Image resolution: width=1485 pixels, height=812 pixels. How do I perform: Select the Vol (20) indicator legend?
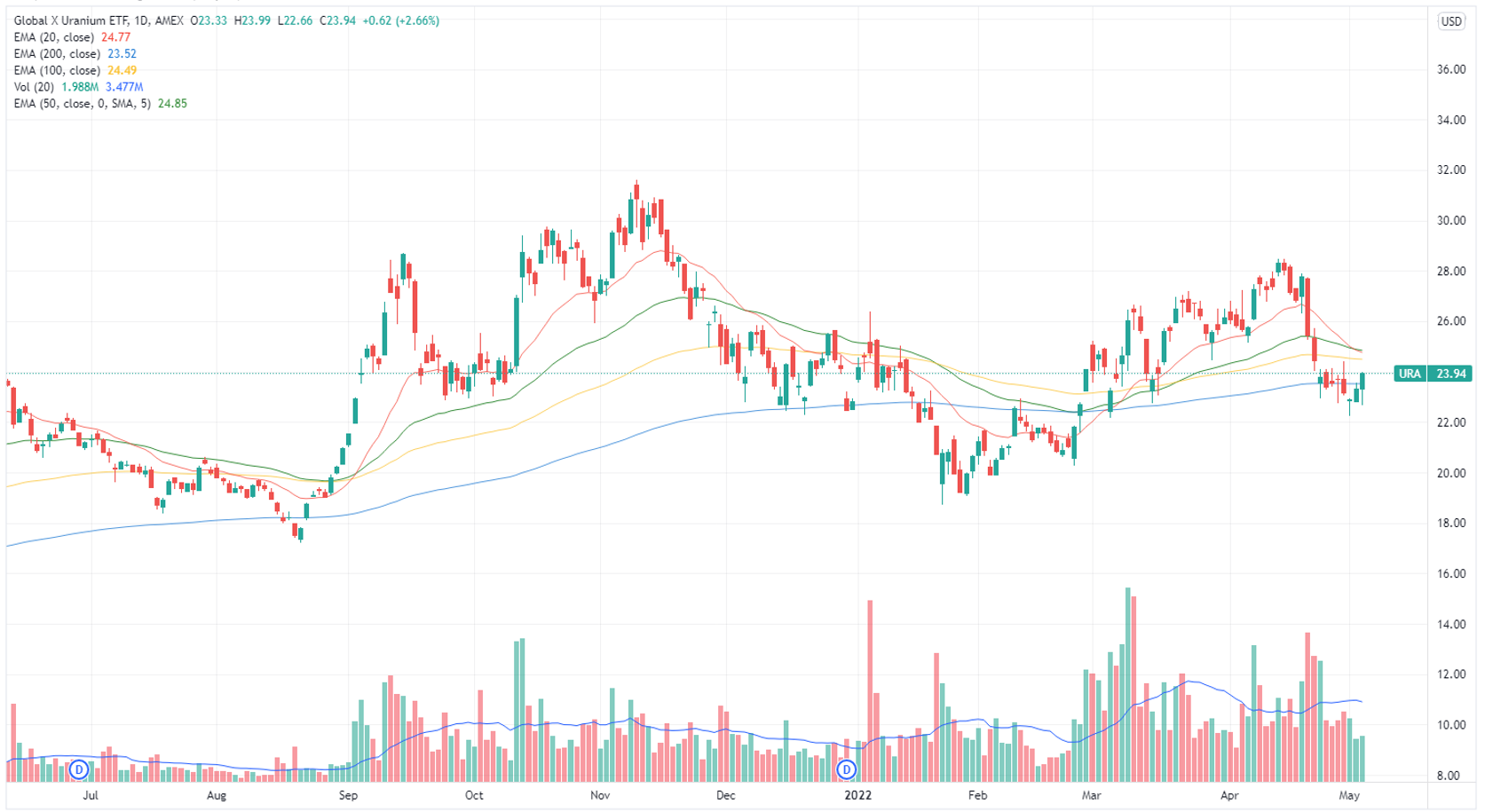(34, 87)
